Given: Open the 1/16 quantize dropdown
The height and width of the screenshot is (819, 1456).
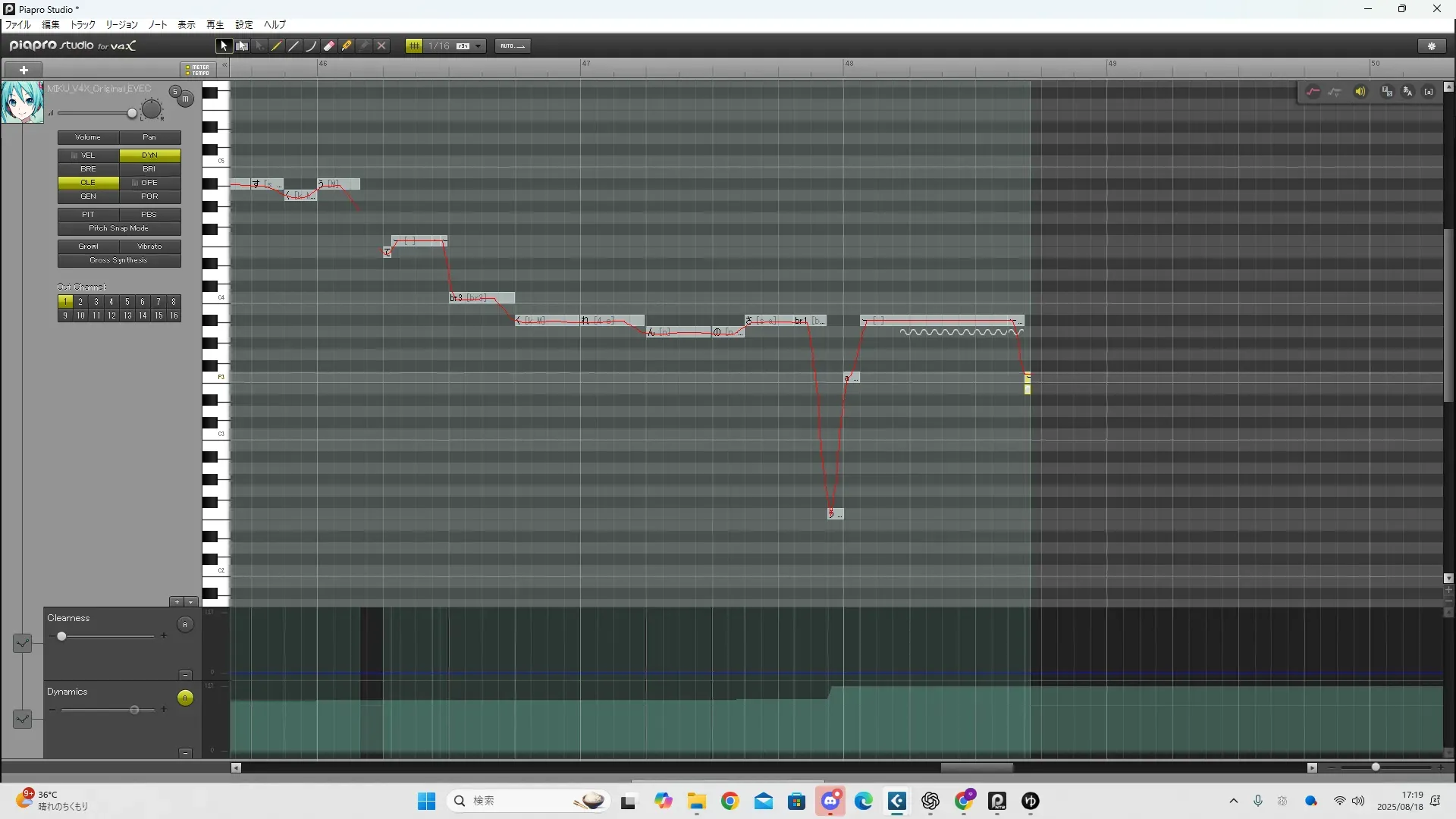Looking at the screenshot, I should 478,46.
